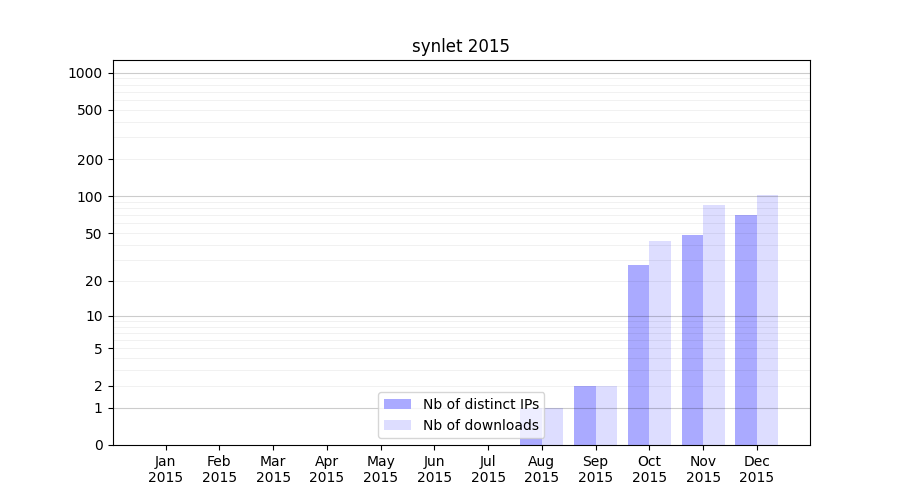The height and width of the screenshot is (500, 900).
Task: Click the Dec 2015 distinct IPs bar
Action: click(746, 330)
